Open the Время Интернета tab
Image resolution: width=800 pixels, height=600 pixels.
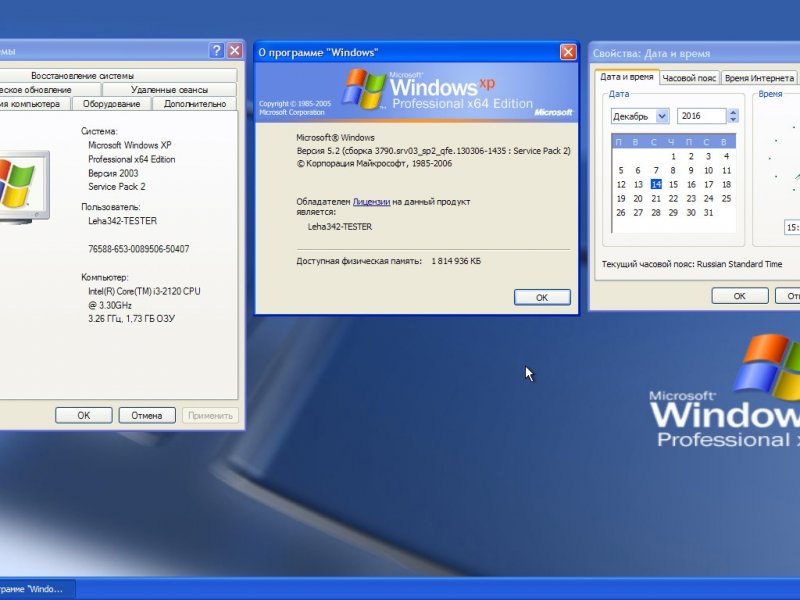(759, 78)
